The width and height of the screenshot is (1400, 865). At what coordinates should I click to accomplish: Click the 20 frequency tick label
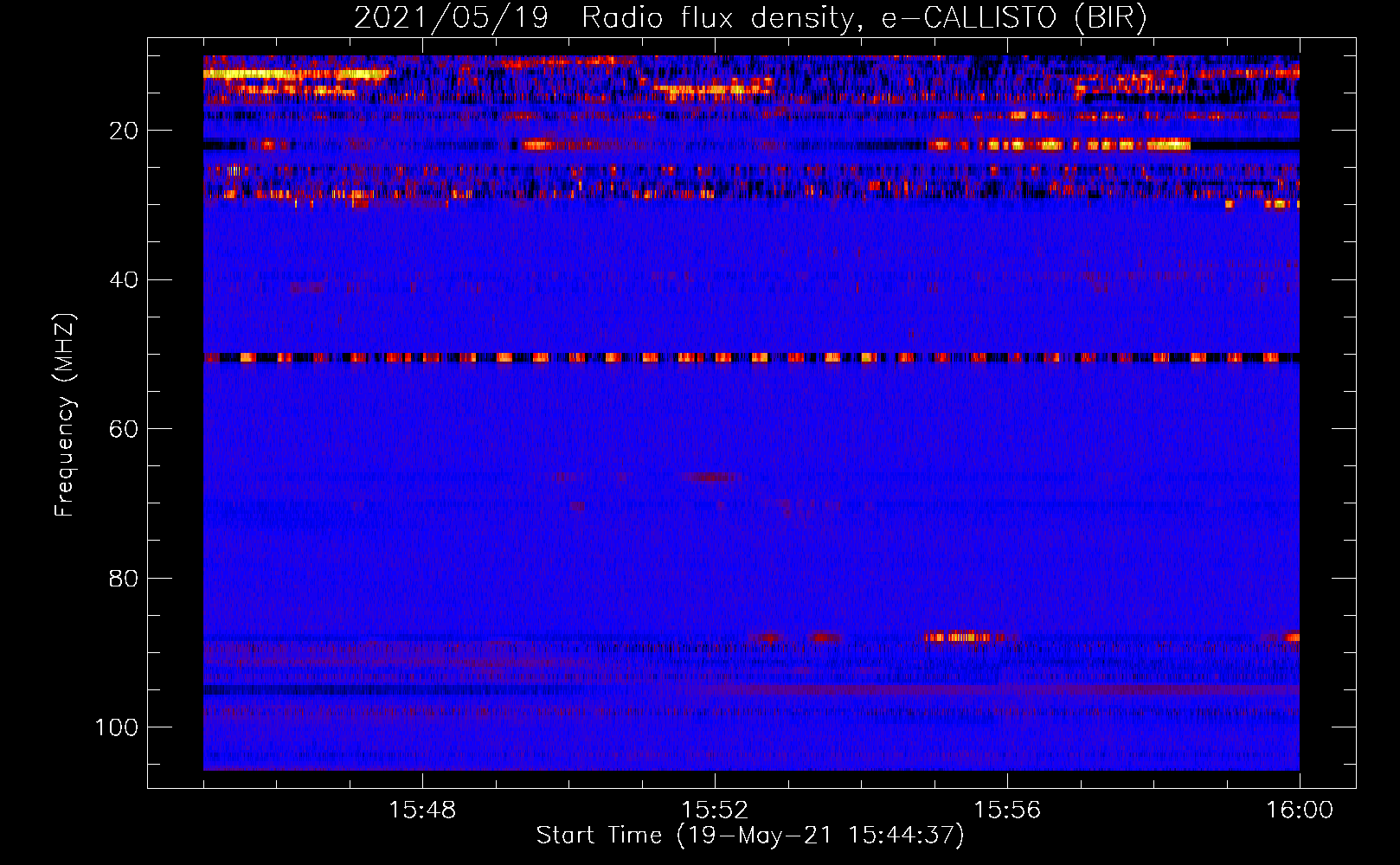pyautogui.click(x=124, y=131)
